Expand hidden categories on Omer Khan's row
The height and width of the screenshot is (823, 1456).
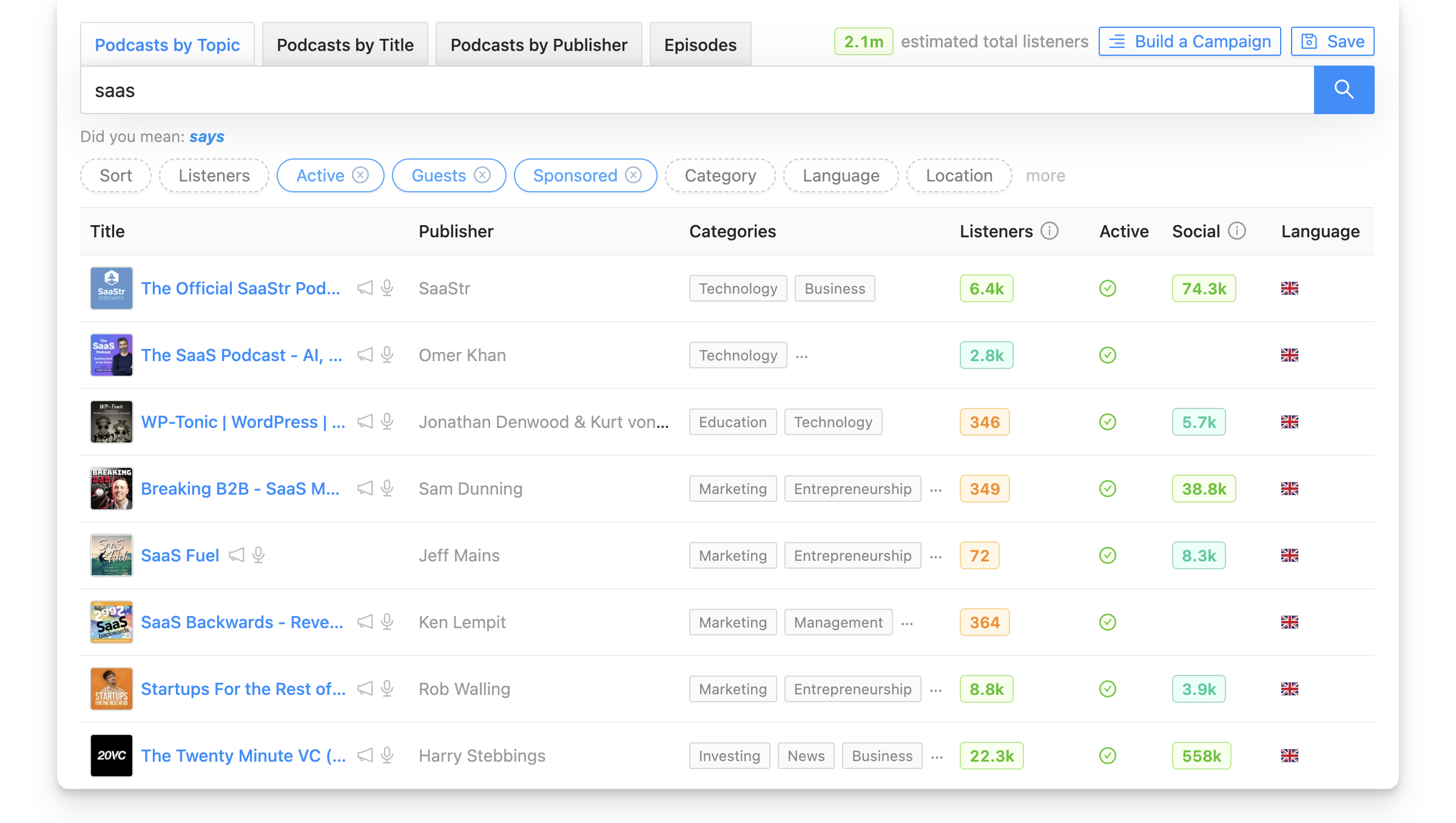[x=802, y=356]
